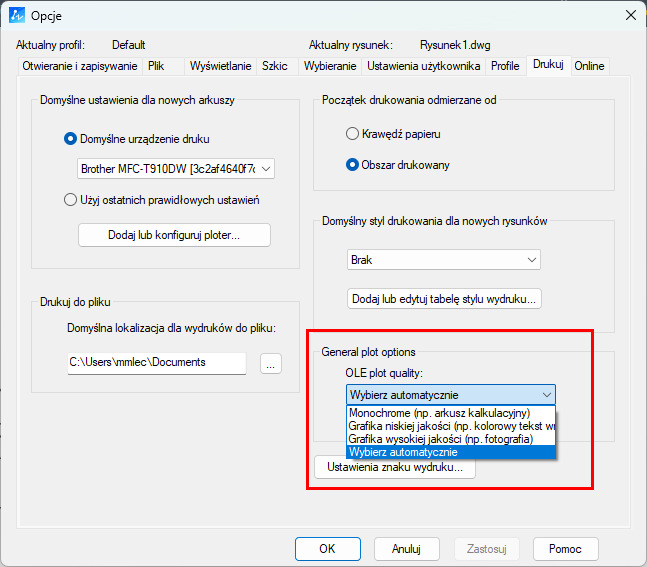Open the Brother MFC-T910DW printer dropdown
Image resolution: width=647 pixels, height=567 pixels.
(x=175, y=169)
